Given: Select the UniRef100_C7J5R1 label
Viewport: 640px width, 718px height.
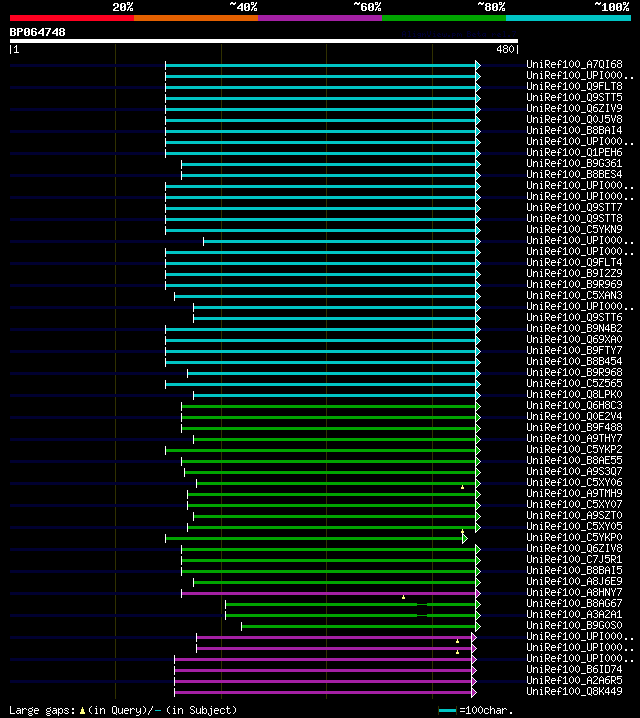Looking at the screenshot, I should coord(574,559).
